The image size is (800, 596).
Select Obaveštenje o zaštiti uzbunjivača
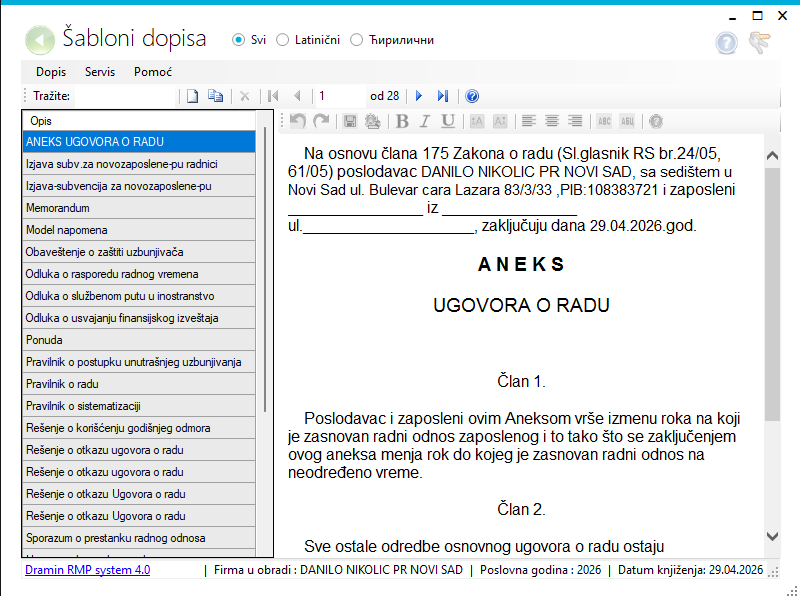(139, 252)
